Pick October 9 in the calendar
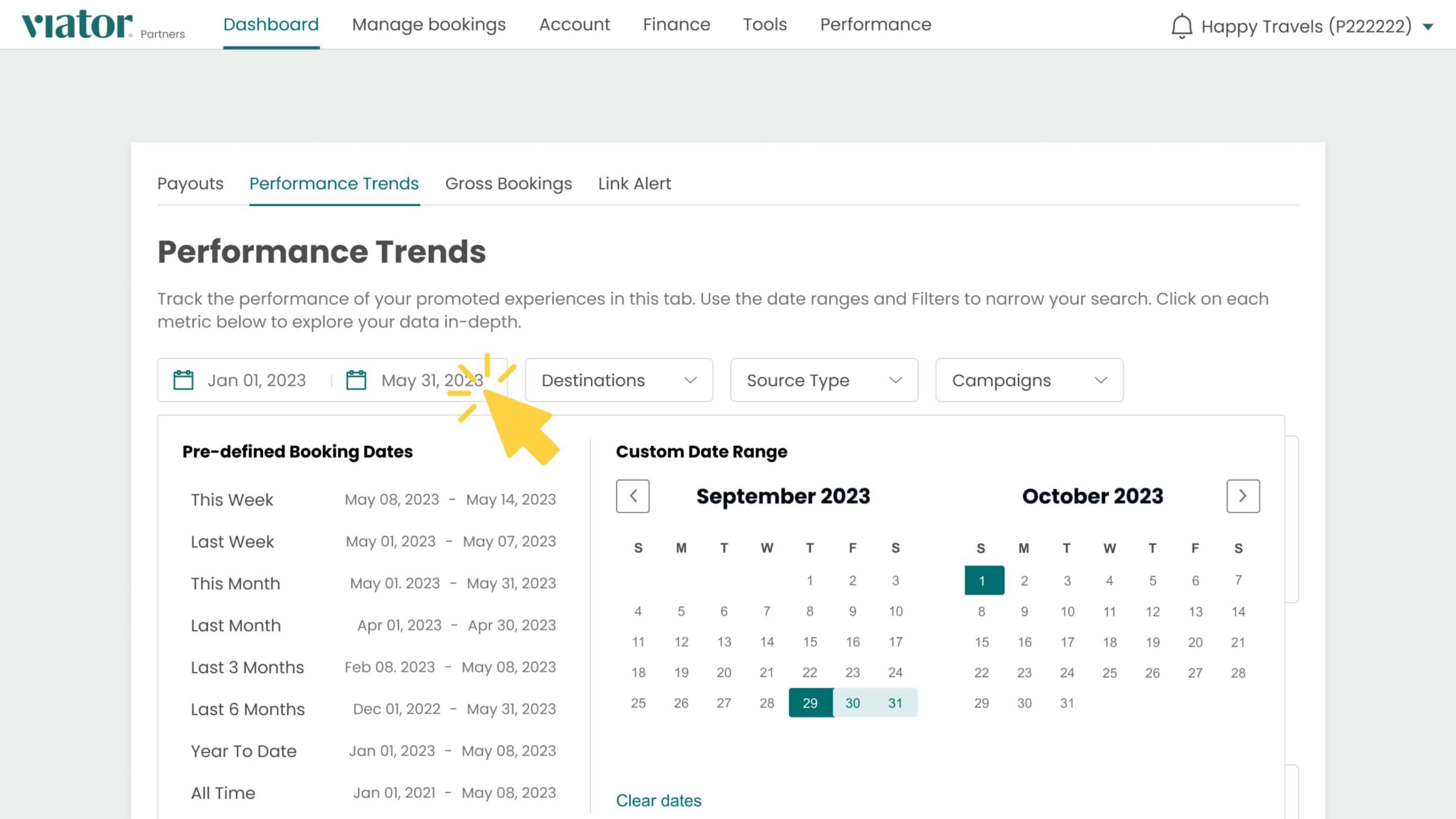This screenshot has width=1456, height=819. point(1024,611)
